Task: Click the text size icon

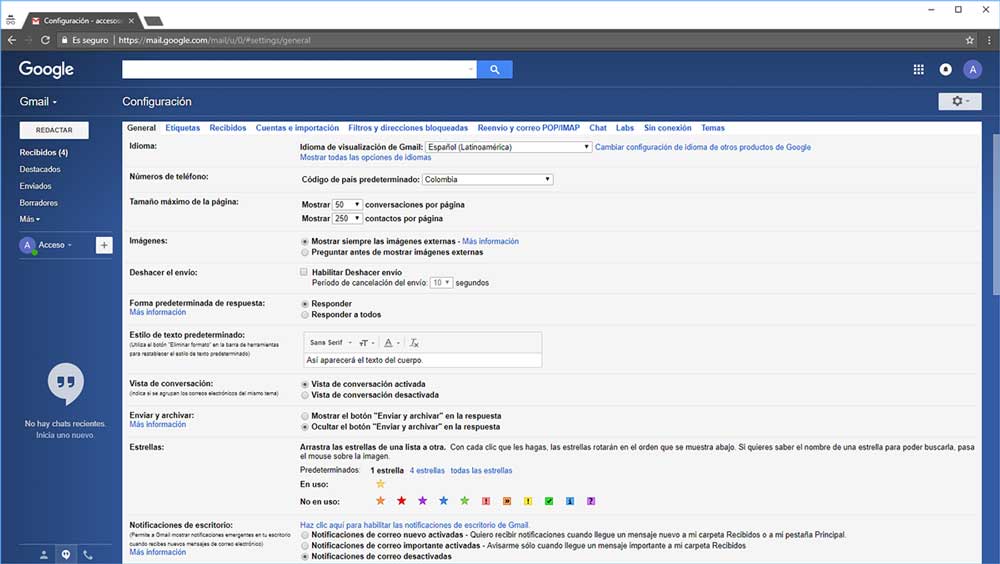Action: coord(365,343)
